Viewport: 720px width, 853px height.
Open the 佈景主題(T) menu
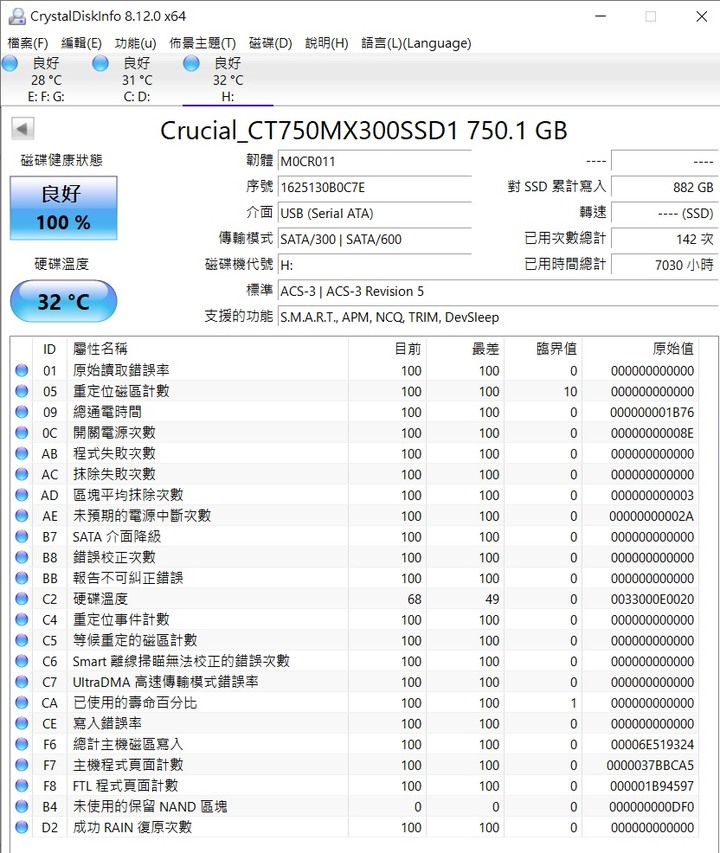click(x=202, y=43)
